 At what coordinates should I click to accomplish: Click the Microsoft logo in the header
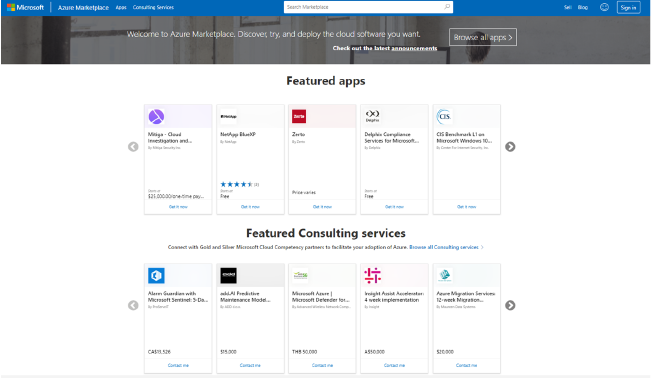[x=25, y=7]
